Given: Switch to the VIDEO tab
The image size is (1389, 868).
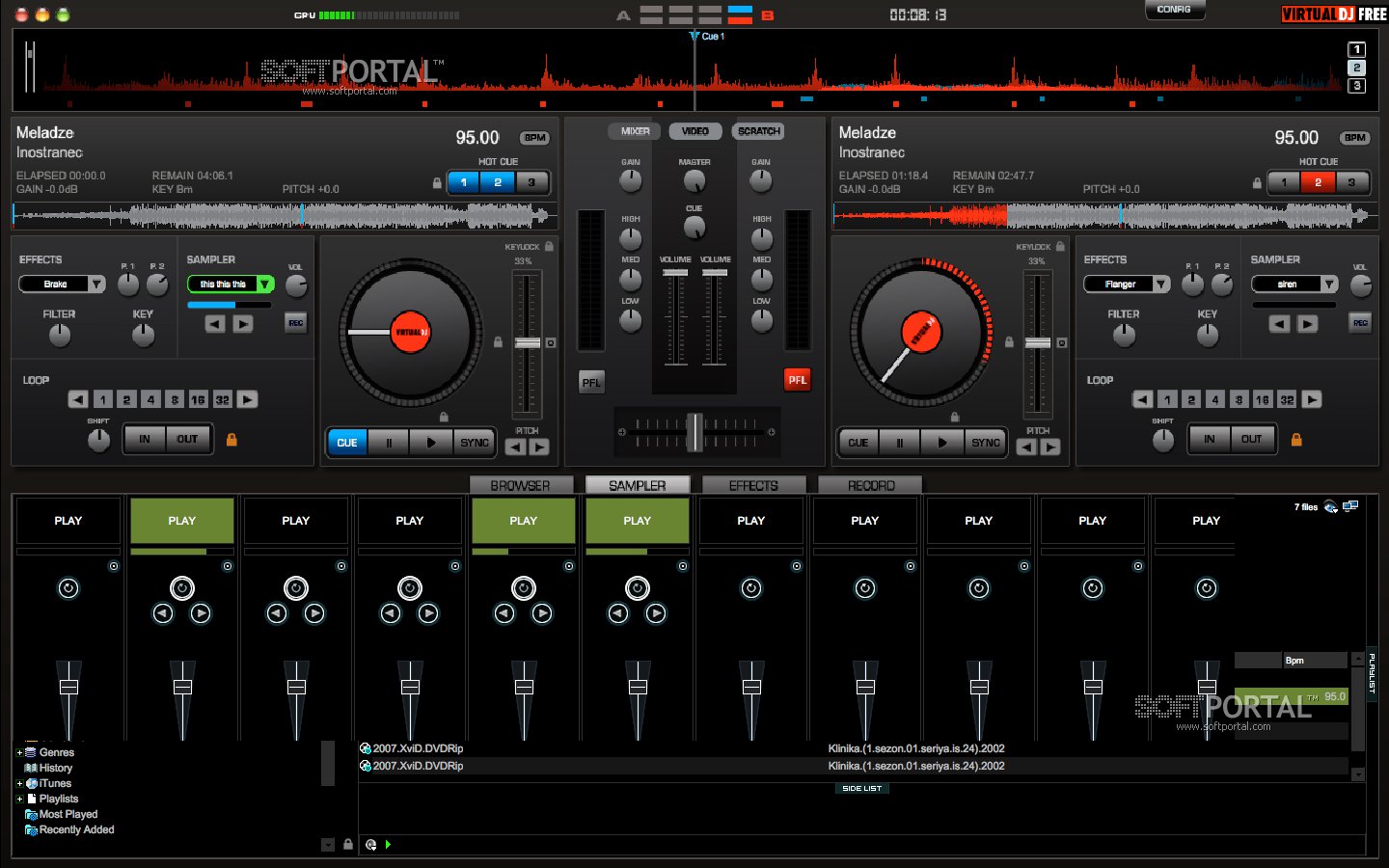Looking at the screenshot, I should pos(694,131).
